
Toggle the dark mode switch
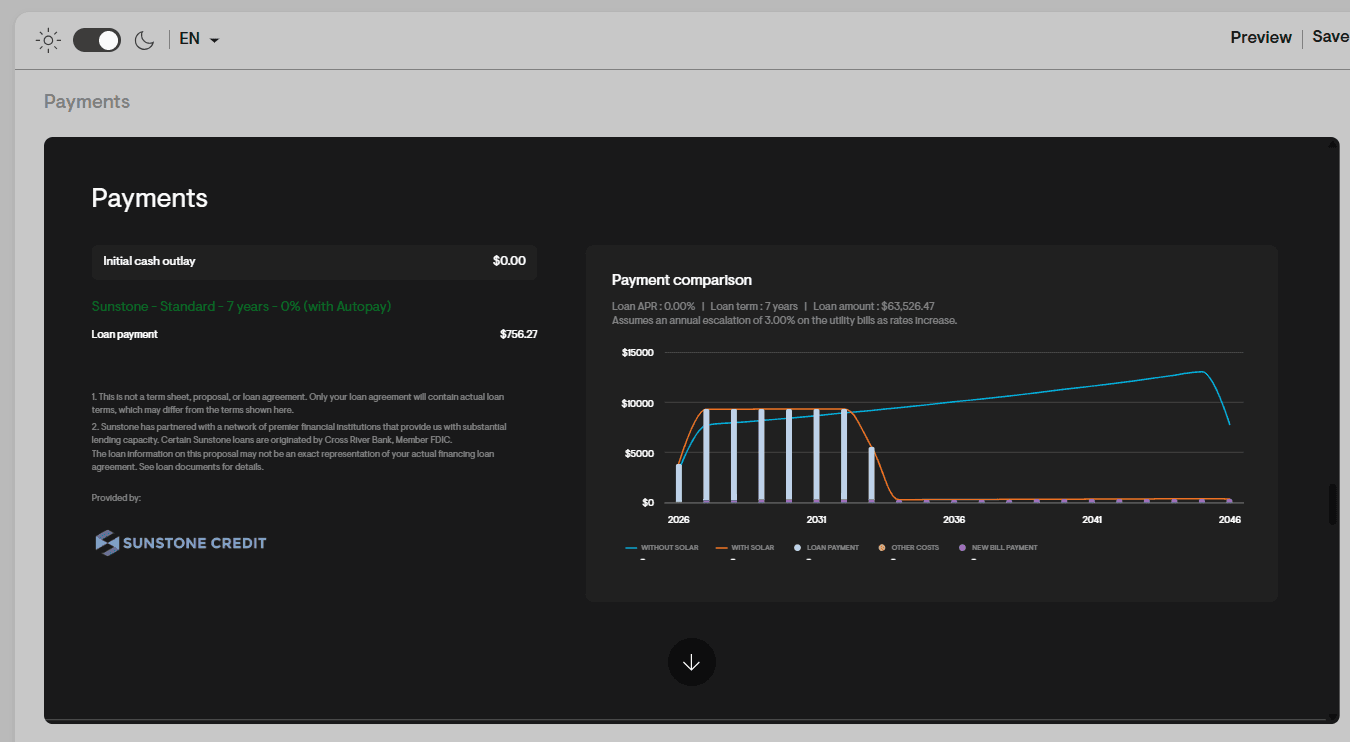97,40
